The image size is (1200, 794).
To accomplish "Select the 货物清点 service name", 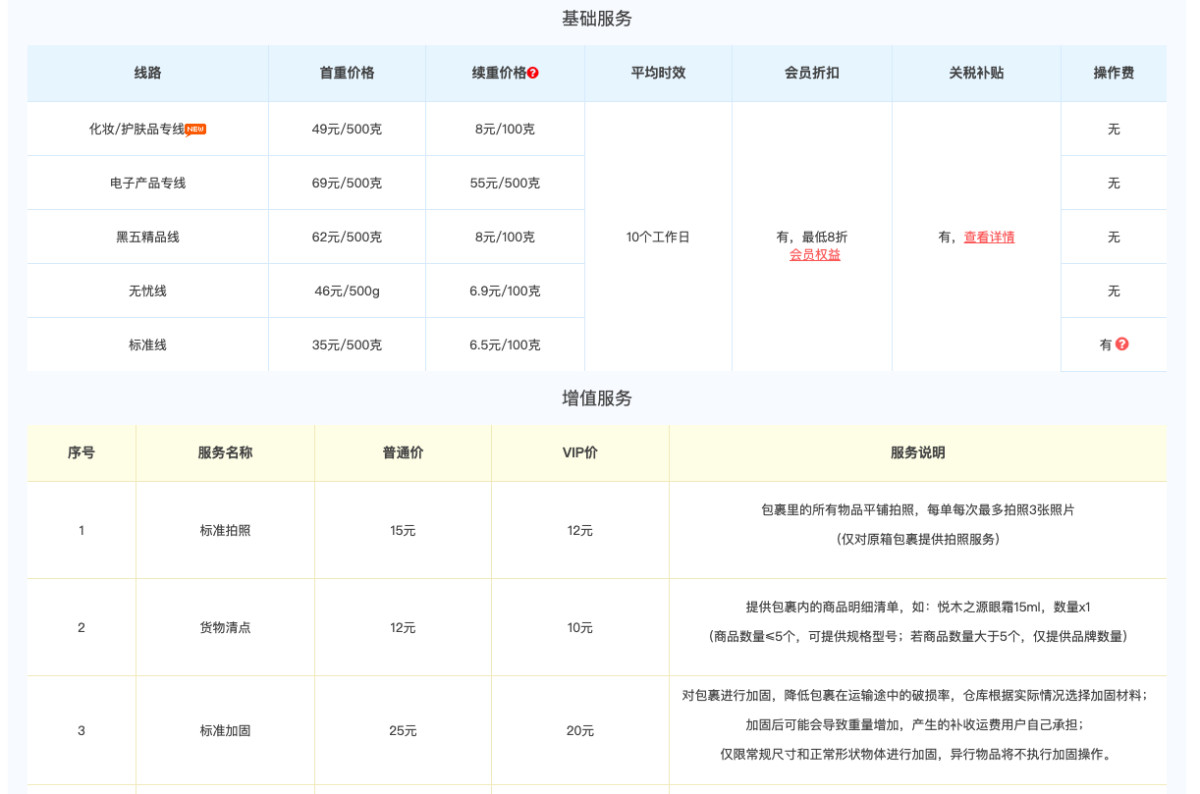I will pos(225,627).
